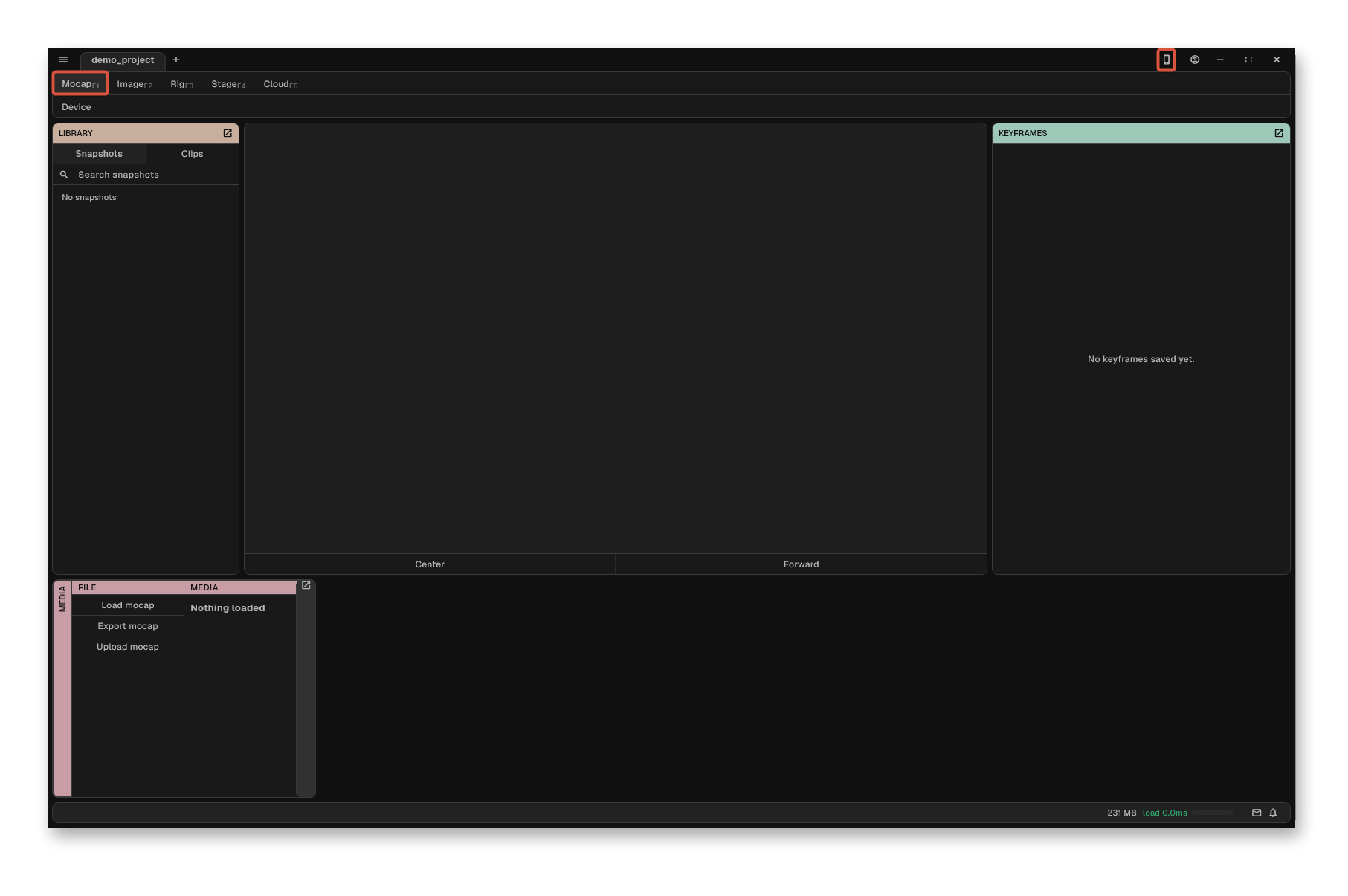Click the No snapshots message
The image size is (1348, 896).
click(x=89, y=197)
